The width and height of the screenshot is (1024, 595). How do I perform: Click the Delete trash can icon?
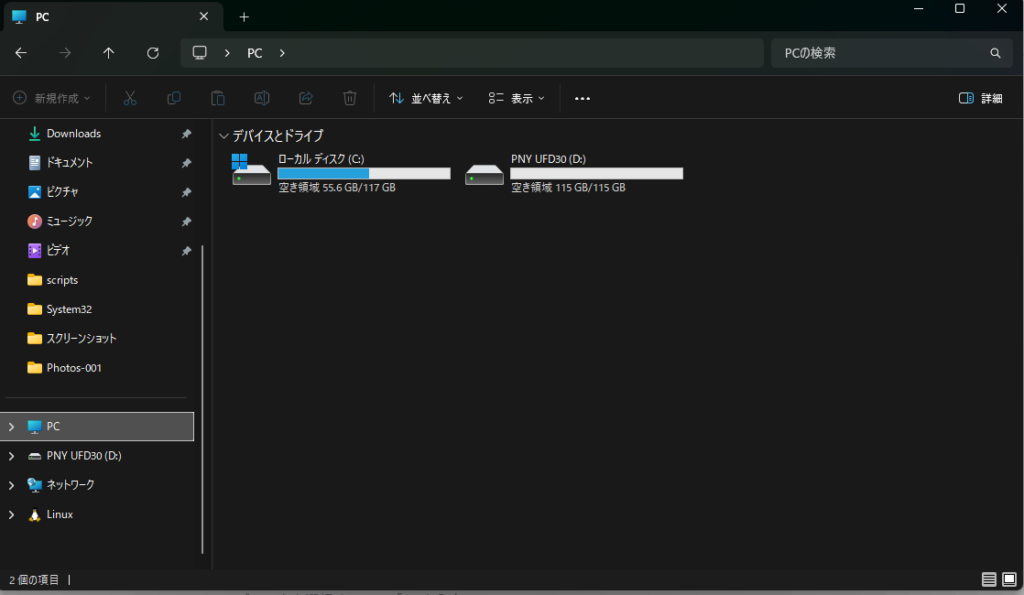[350, 98]
